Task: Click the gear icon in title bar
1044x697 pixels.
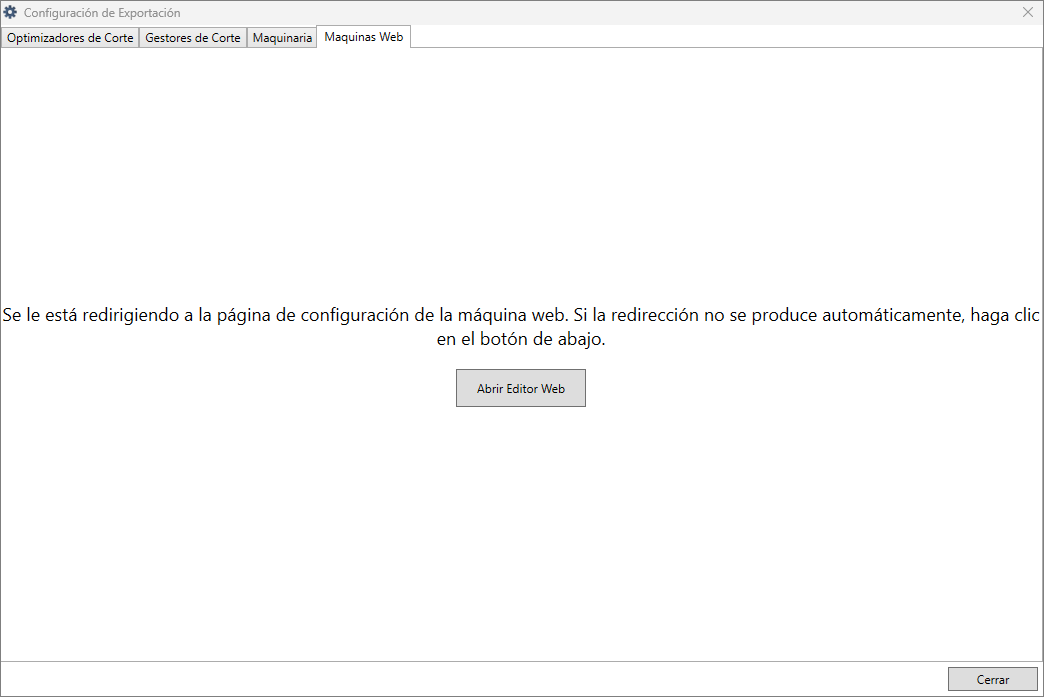Action: tap(10, 12)
